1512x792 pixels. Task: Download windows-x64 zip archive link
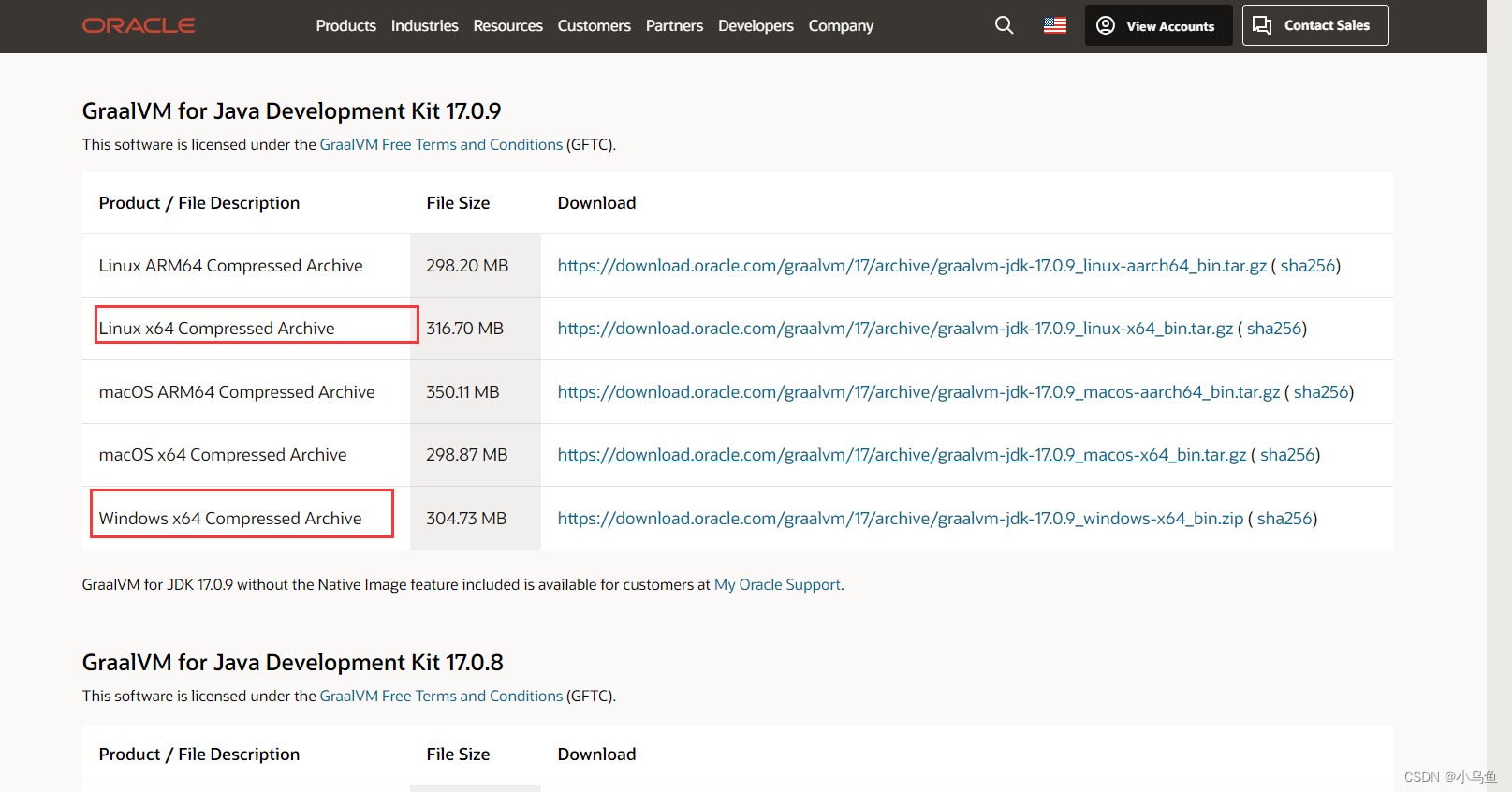[x=901, y=519]
